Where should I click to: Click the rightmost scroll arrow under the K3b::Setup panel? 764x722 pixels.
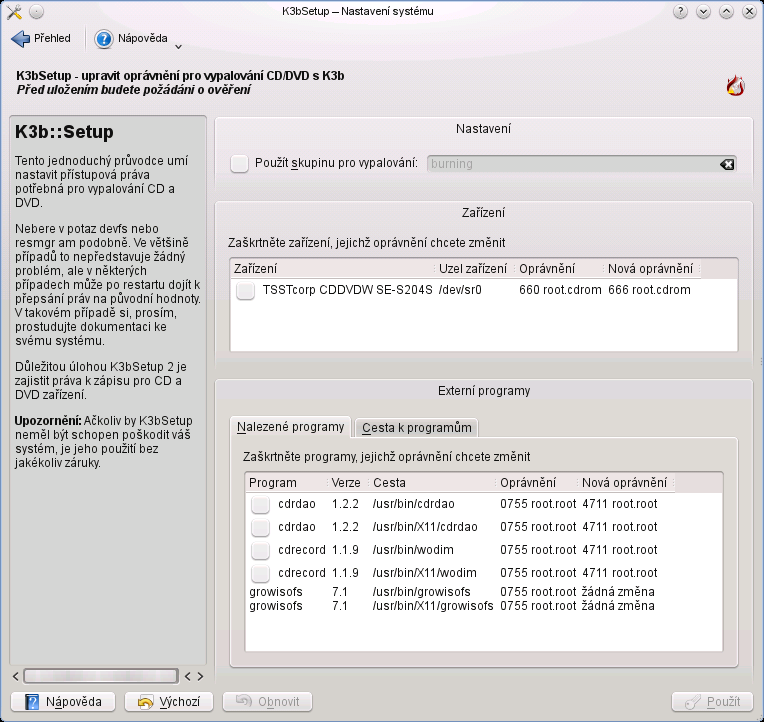[200, 676]
